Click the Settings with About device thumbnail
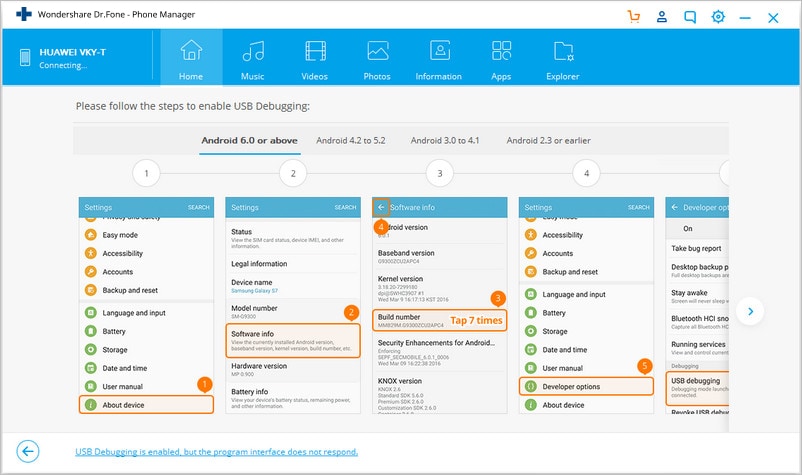This screenshot has height=475, width=802. (146, 305)
